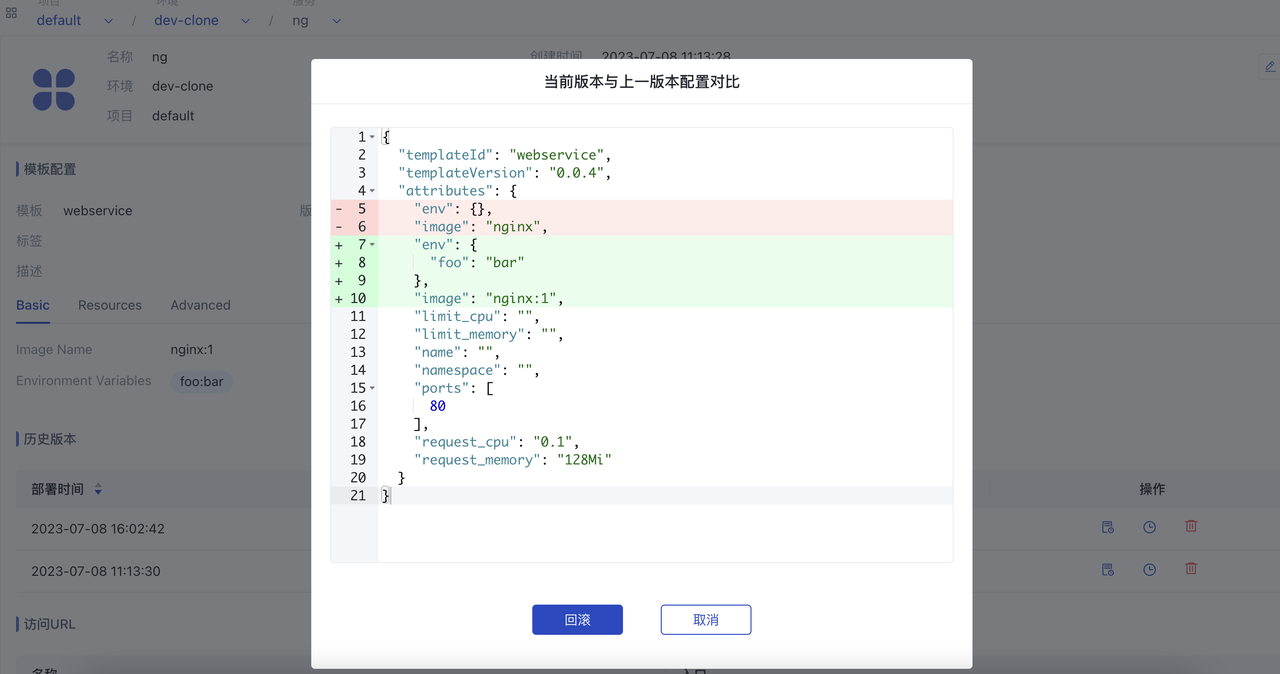1280x674 pixels.
Task: Open history clock icon for 16:02:42 row
Action: [x=1149, y=527]
